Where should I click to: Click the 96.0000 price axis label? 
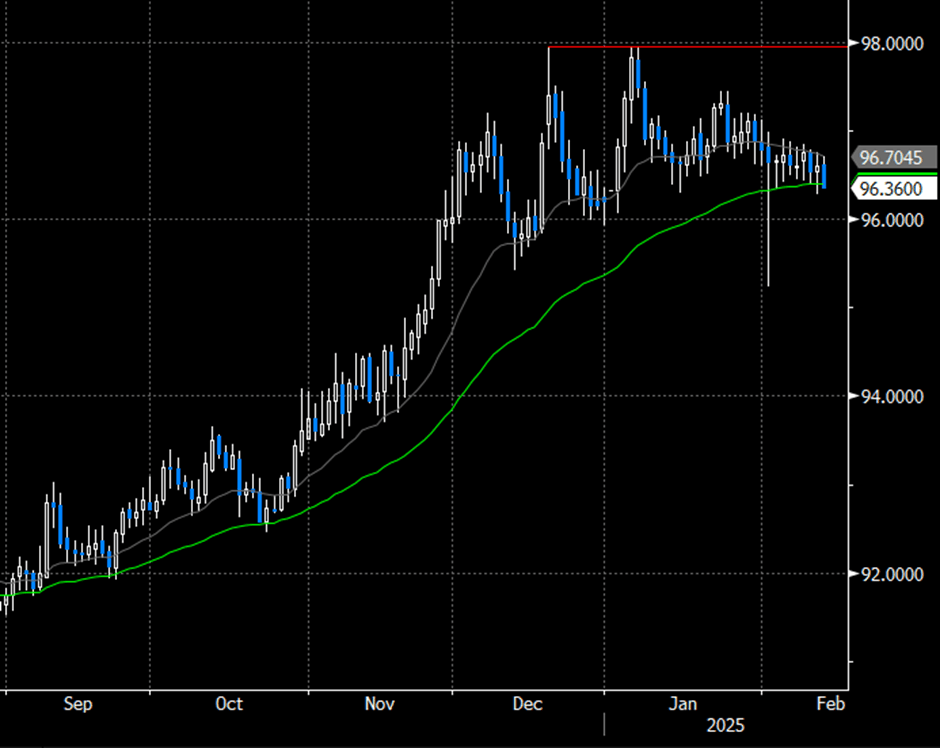tap(891, 220)
